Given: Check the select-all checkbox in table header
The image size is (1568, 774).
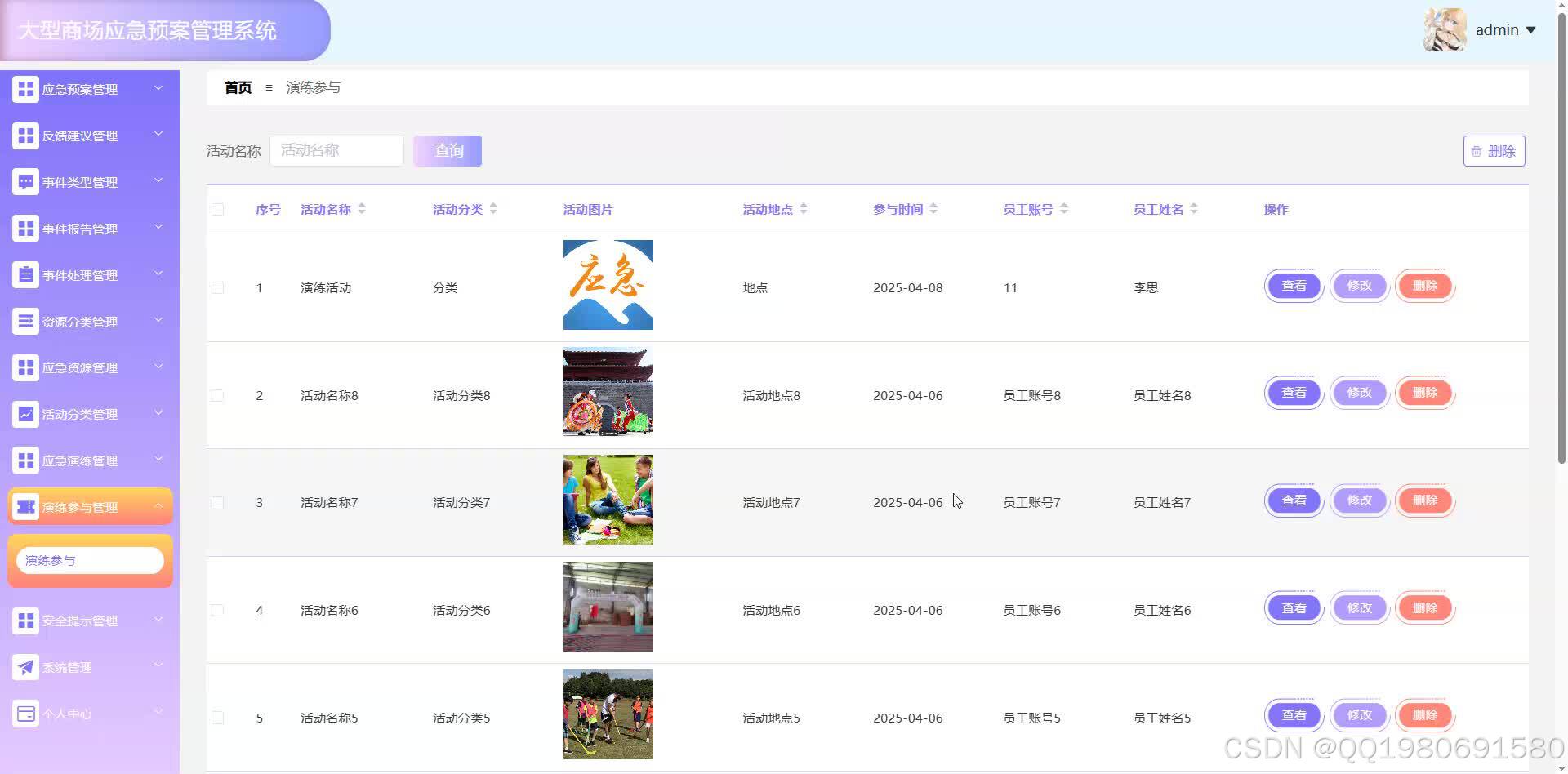Looking at the screenshot, I should [217, 209].
